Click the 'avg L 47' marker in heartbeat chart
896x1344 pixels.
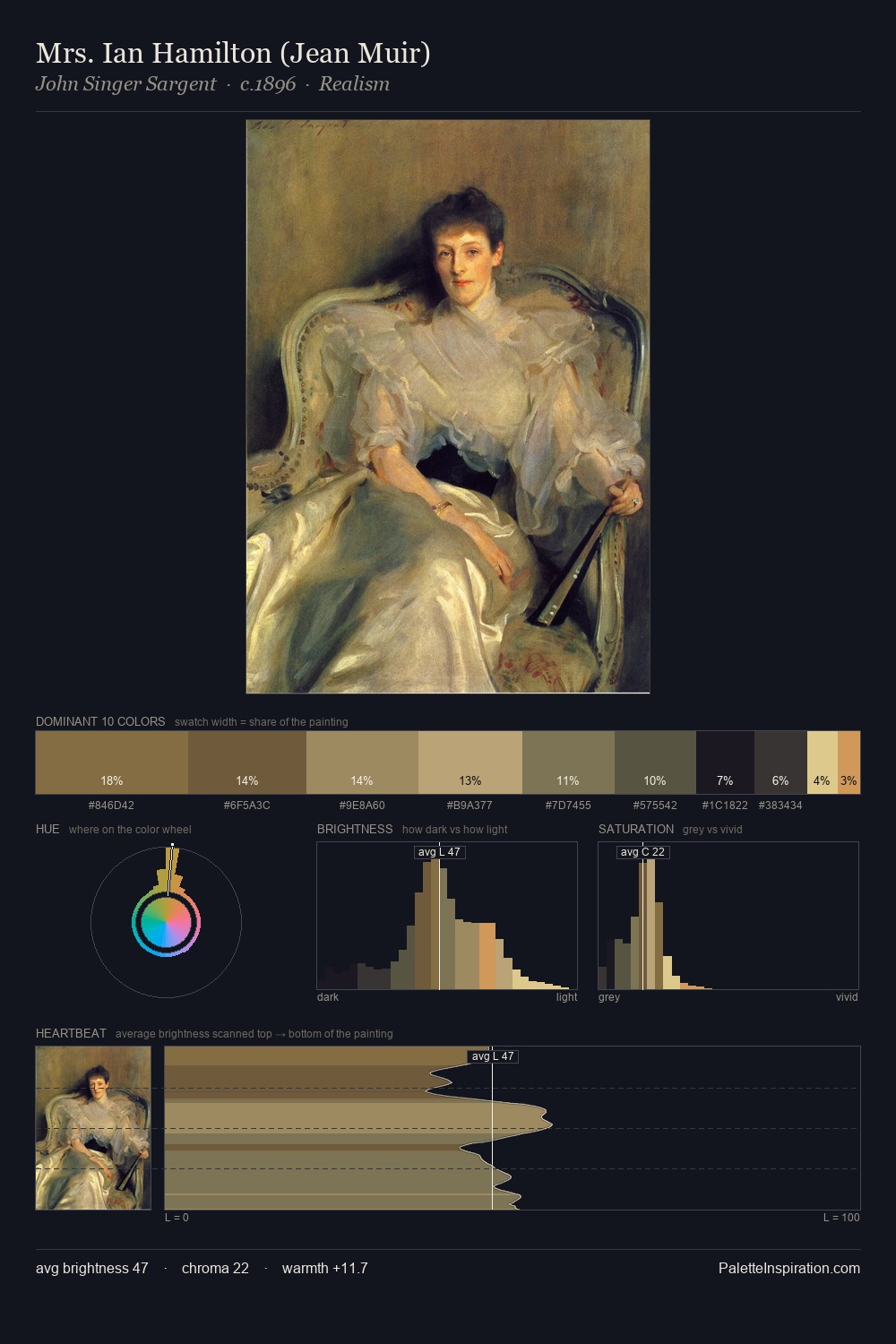pyautogui.click(x=493, y=1056)
